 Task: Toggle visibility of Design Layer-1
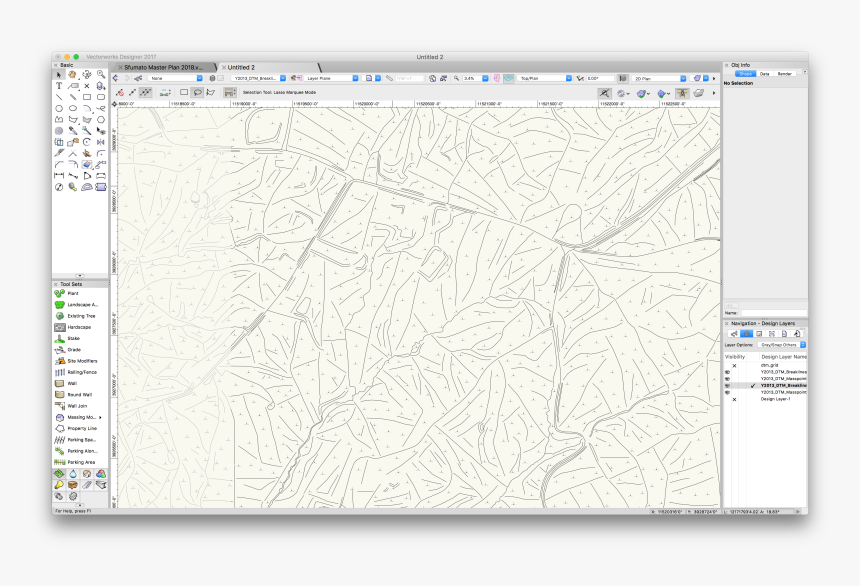pos(733,398)
